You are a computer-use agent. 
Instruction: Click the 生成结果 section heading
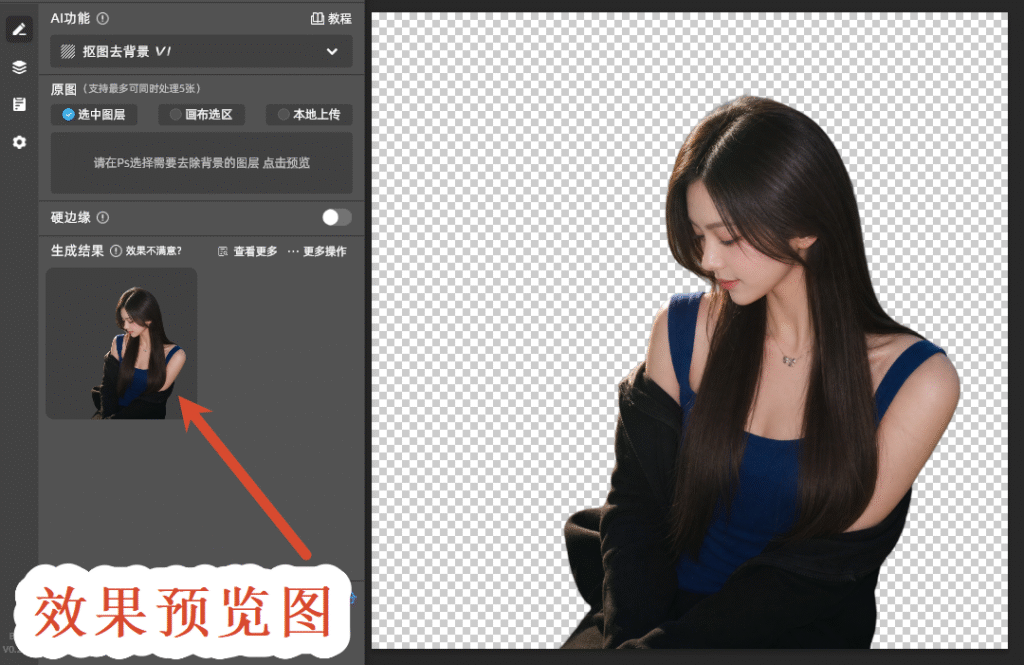77,251
